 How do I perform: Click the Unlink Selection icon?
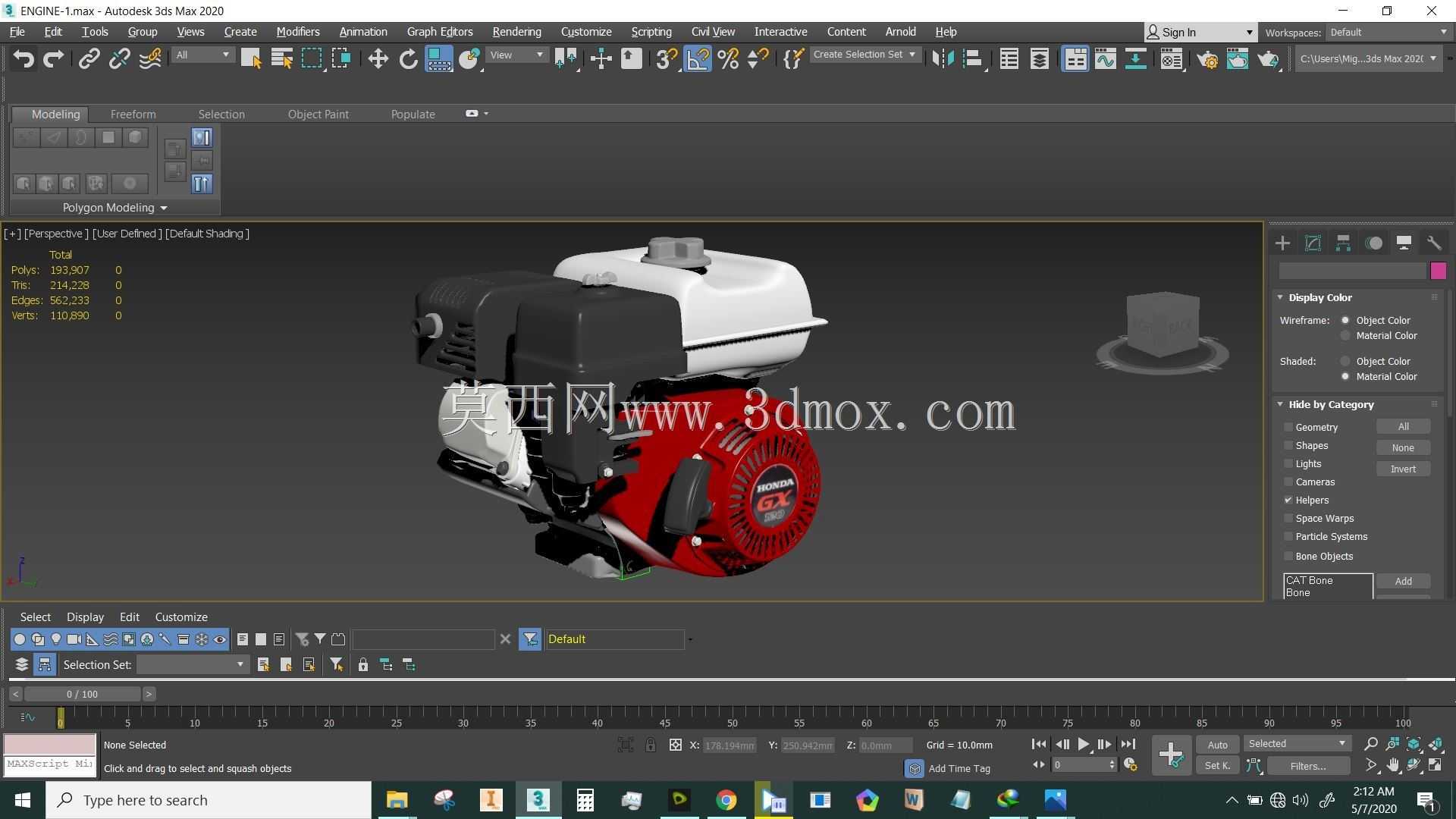tap(119, 58)
